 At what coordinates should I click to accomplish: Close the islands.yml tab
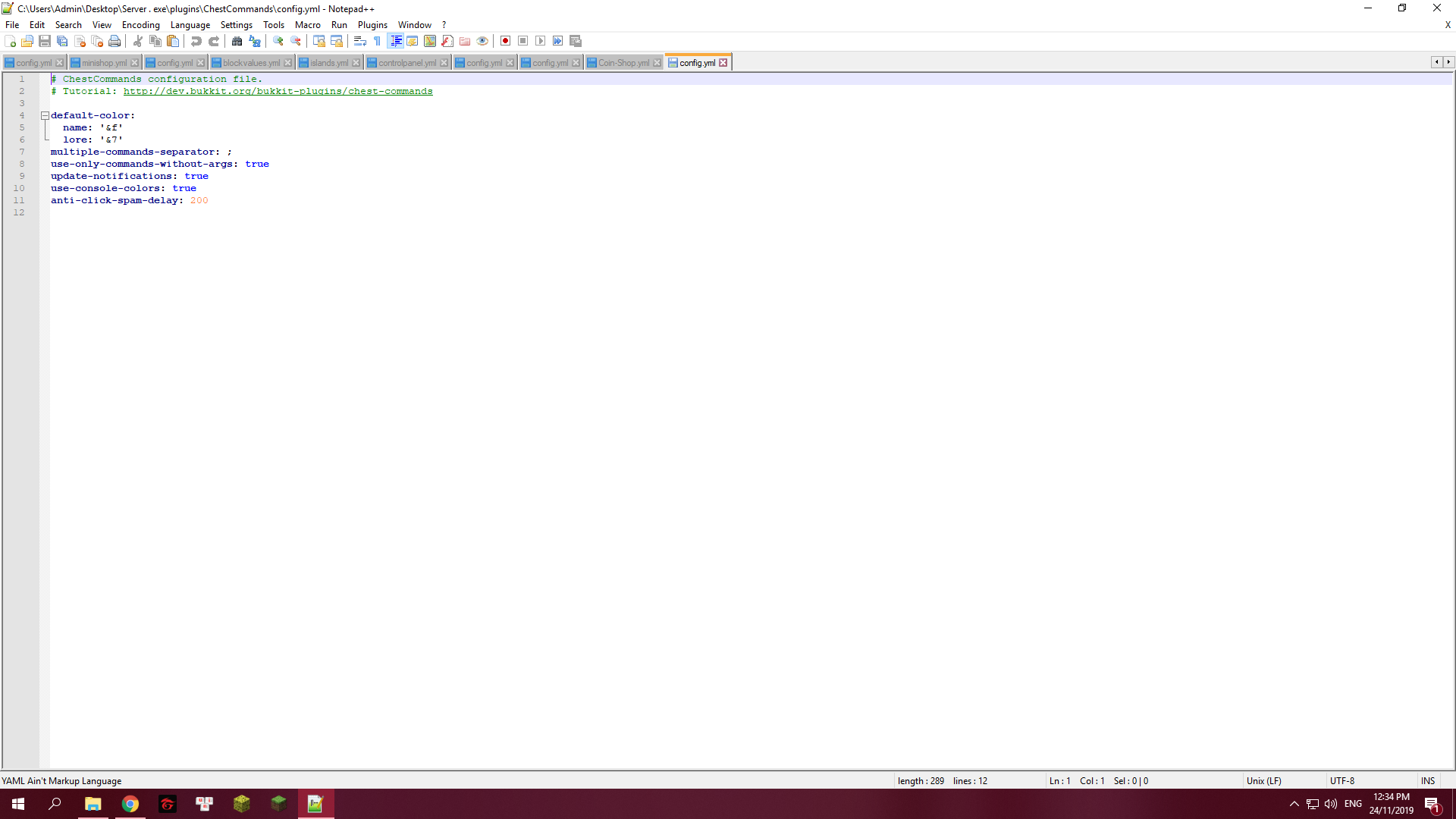(x=356, y=63)
